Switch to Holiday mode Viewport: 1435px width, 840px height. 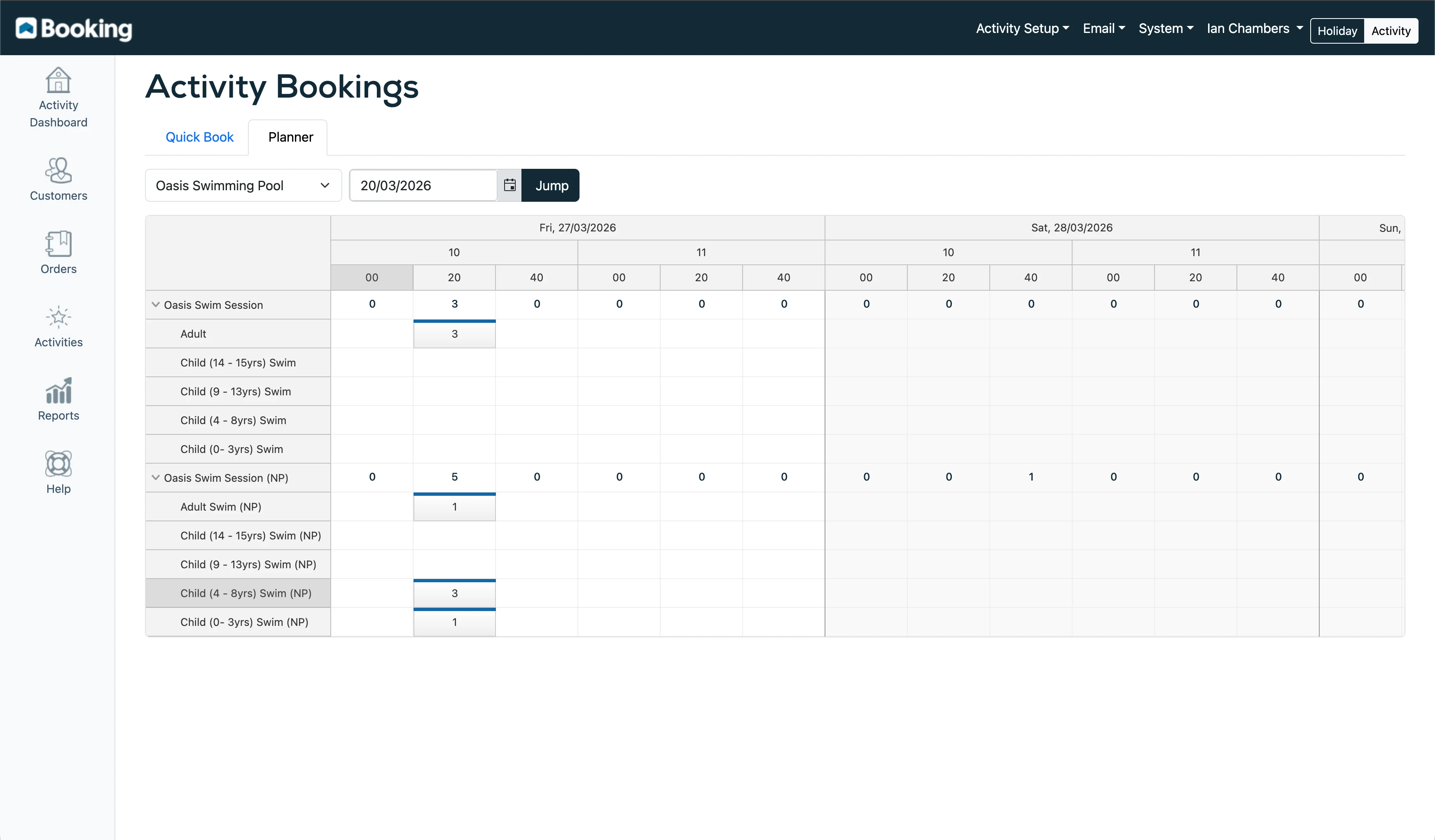coord(1337,31)
